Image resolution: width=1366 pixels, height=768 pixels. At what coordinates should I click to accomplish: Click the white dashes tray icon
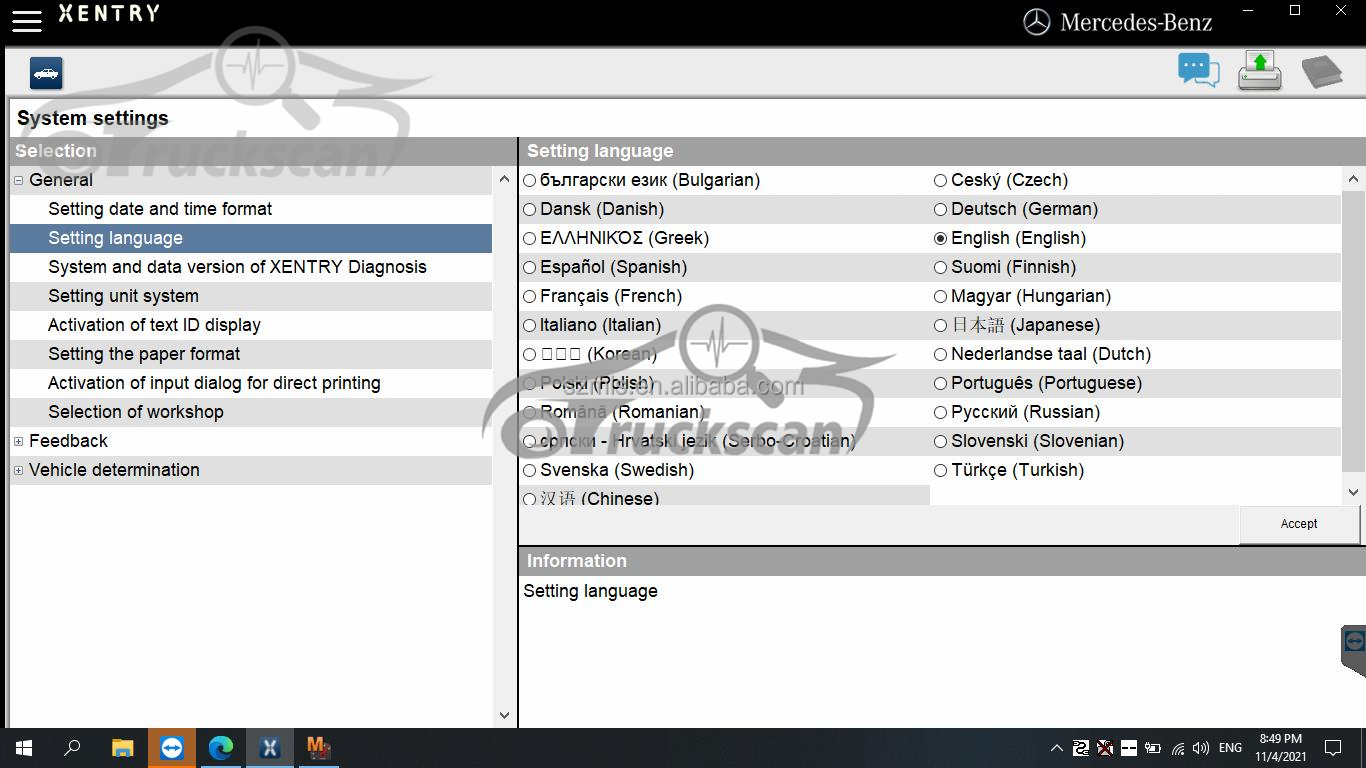coord(1129,748)
